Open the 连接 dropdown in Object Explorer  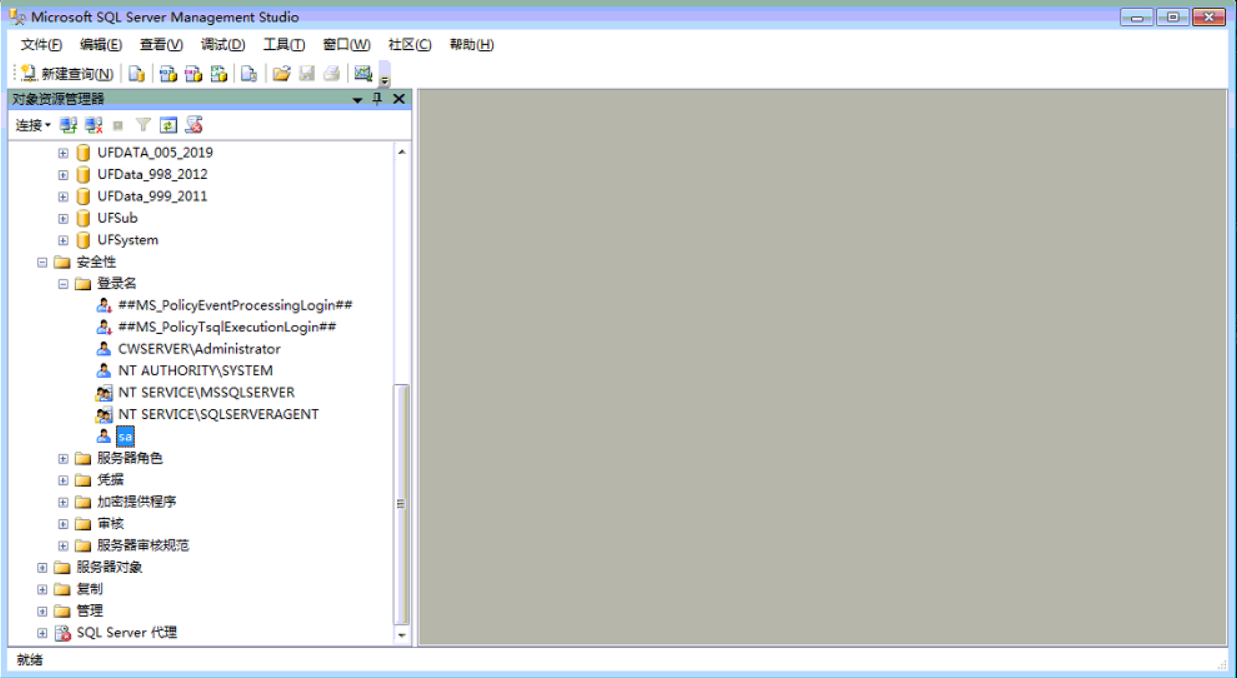click(33, 125)
